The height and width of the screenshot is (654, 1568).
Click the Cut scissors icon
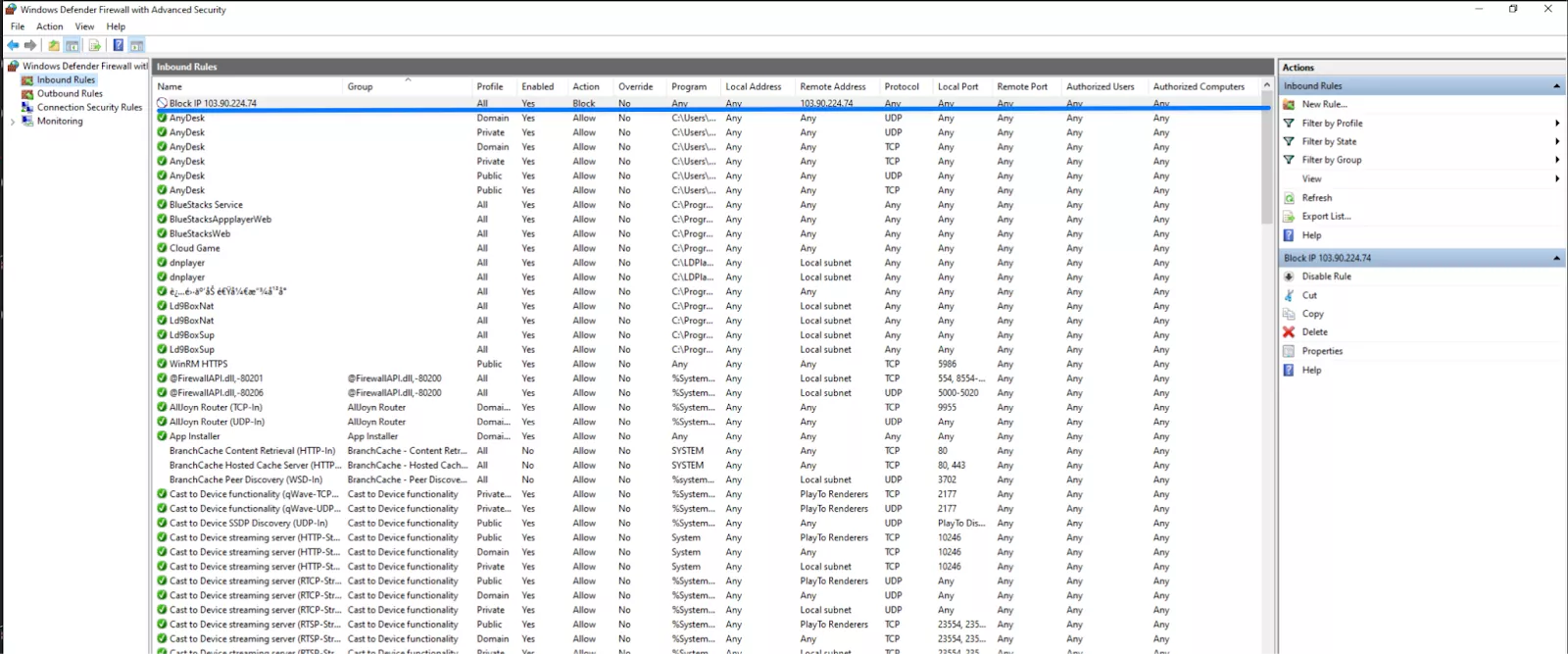pos(1290,295)
